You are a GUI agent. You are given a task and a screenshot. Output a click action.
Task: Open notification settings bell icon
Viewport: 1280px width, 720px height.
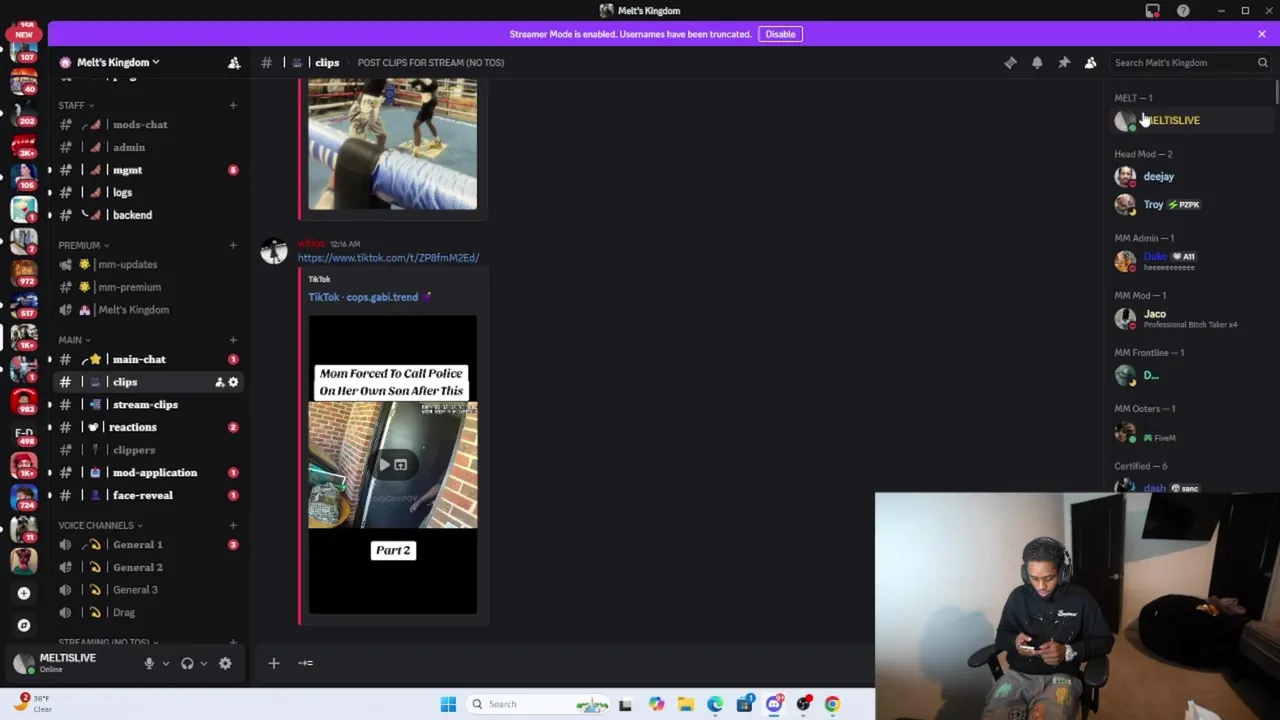(1037, 62)
